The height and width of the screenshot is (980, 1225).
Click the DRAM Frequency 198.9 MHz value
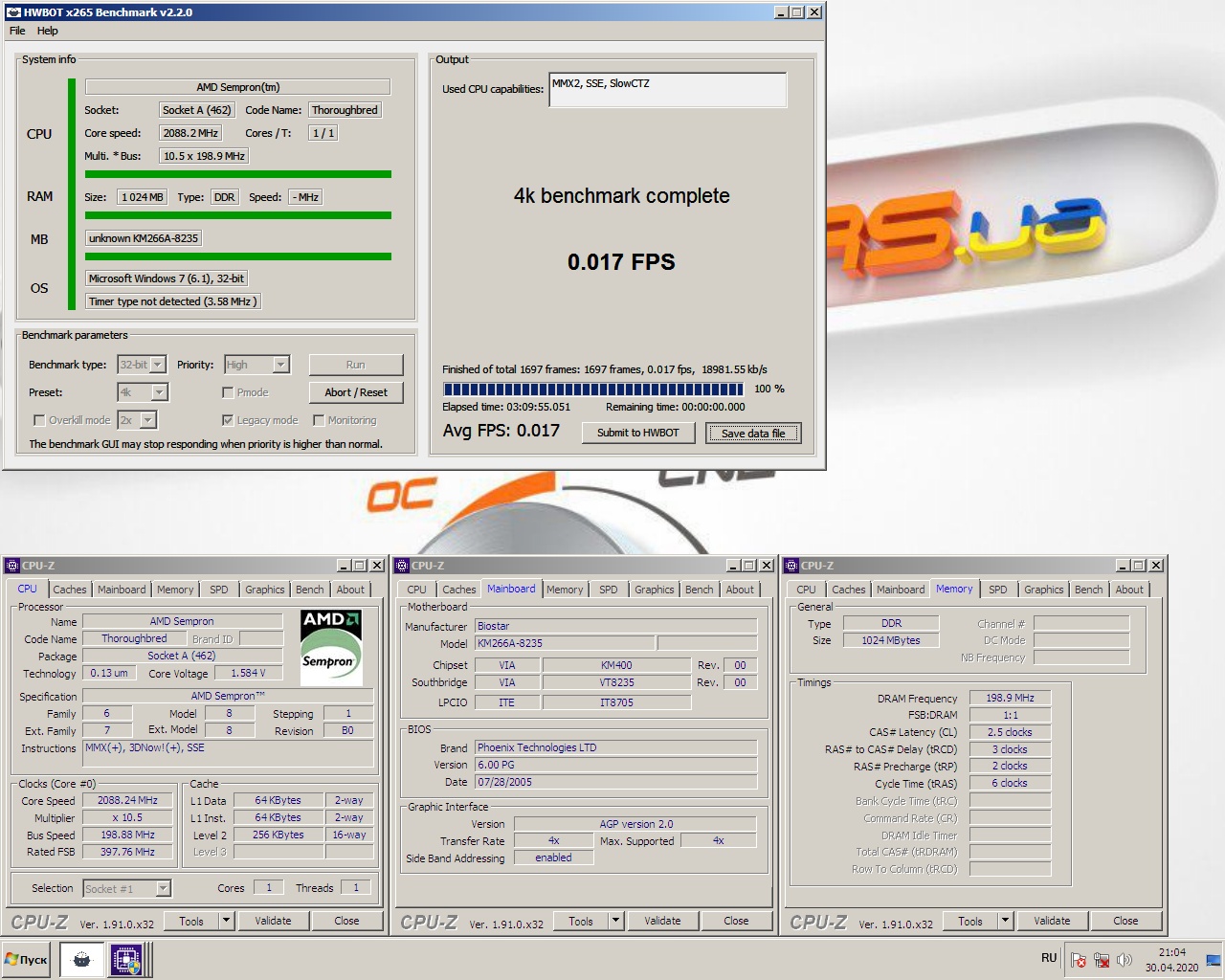[1010, 698]
